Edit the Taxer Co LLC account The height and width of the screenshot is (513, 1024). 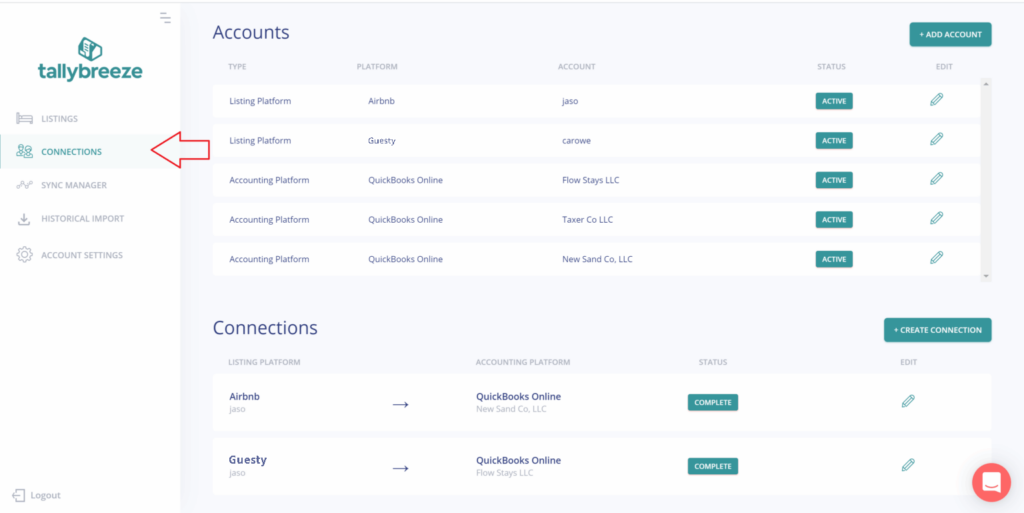936,218
